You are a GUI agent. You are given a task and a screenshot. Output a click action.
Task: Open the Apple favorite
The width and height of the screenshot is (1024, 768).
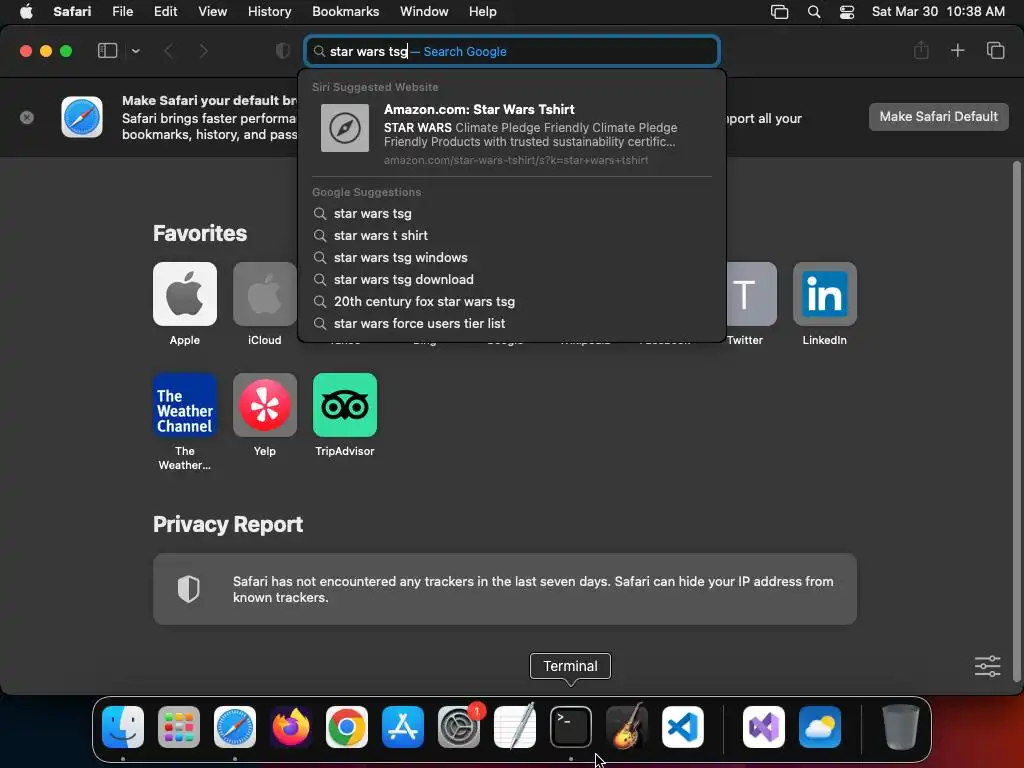pos(185,294)
